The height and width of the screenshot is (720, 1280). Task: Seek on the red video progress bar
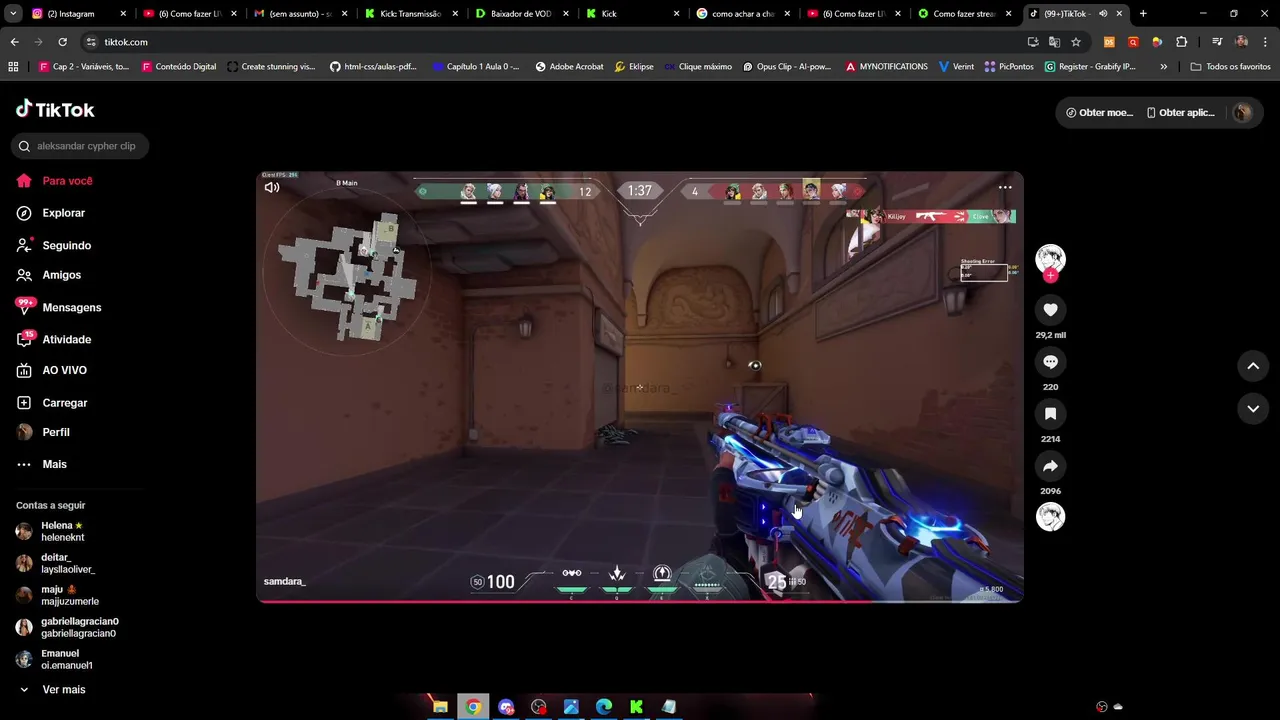(x=640, y=601)
